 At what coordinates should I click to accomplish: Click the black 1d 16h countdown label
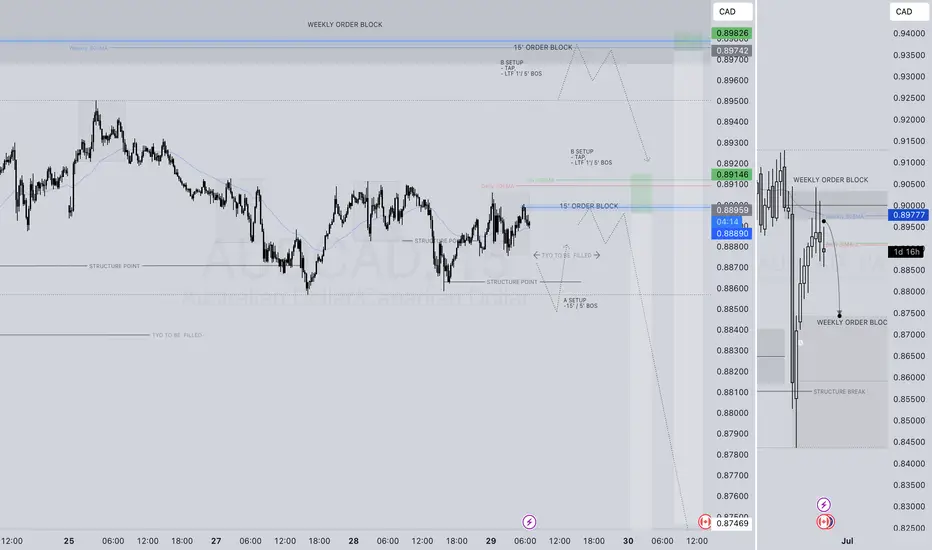(906, 252)
